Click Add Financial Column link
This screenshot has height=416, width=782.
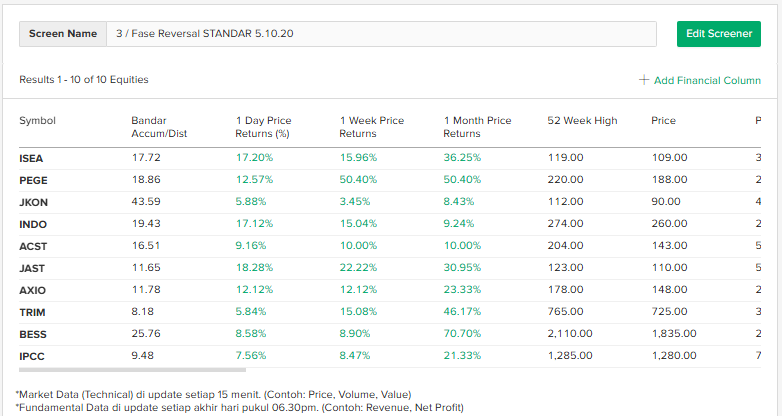(707, 80)
